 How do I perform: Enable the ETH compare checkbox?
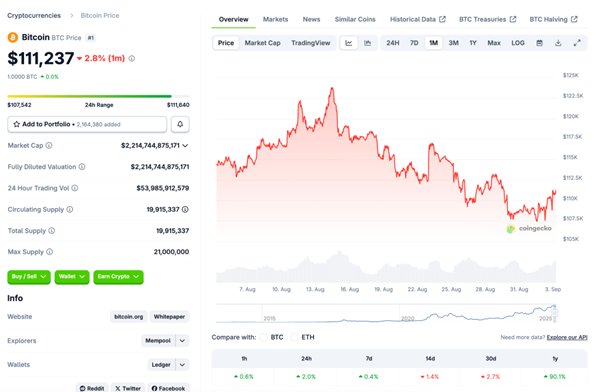tap(294, 337)
